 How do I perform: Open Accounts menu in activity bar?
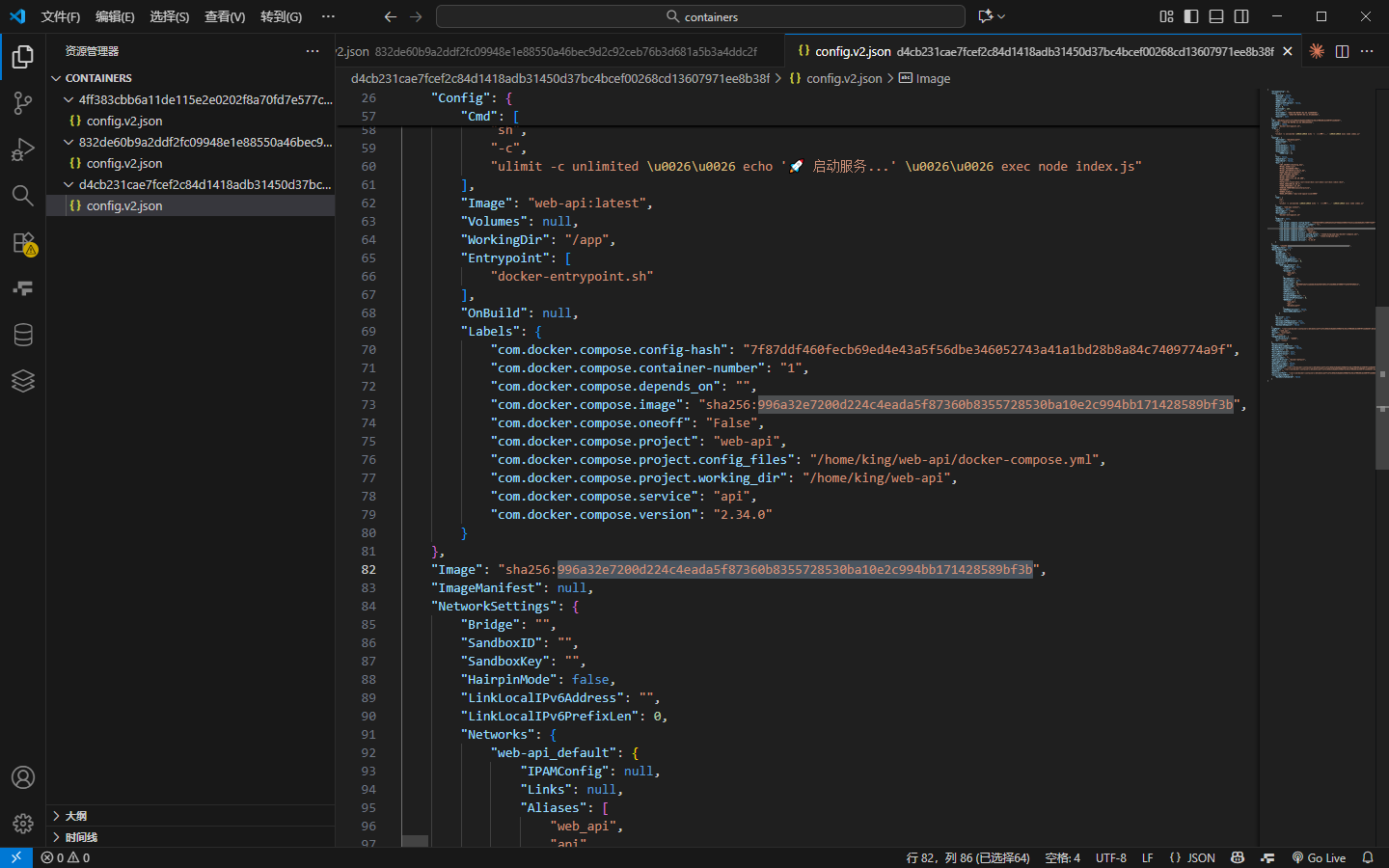pyautogui.click(x=23, y=777)
